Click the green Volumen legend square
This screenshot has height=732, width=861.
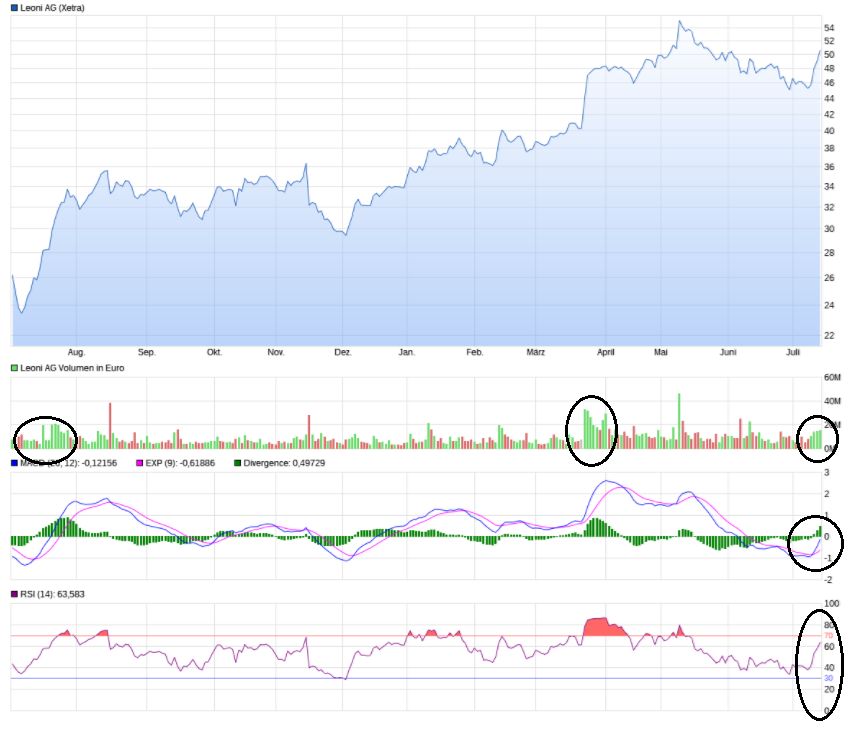point(14,368)
